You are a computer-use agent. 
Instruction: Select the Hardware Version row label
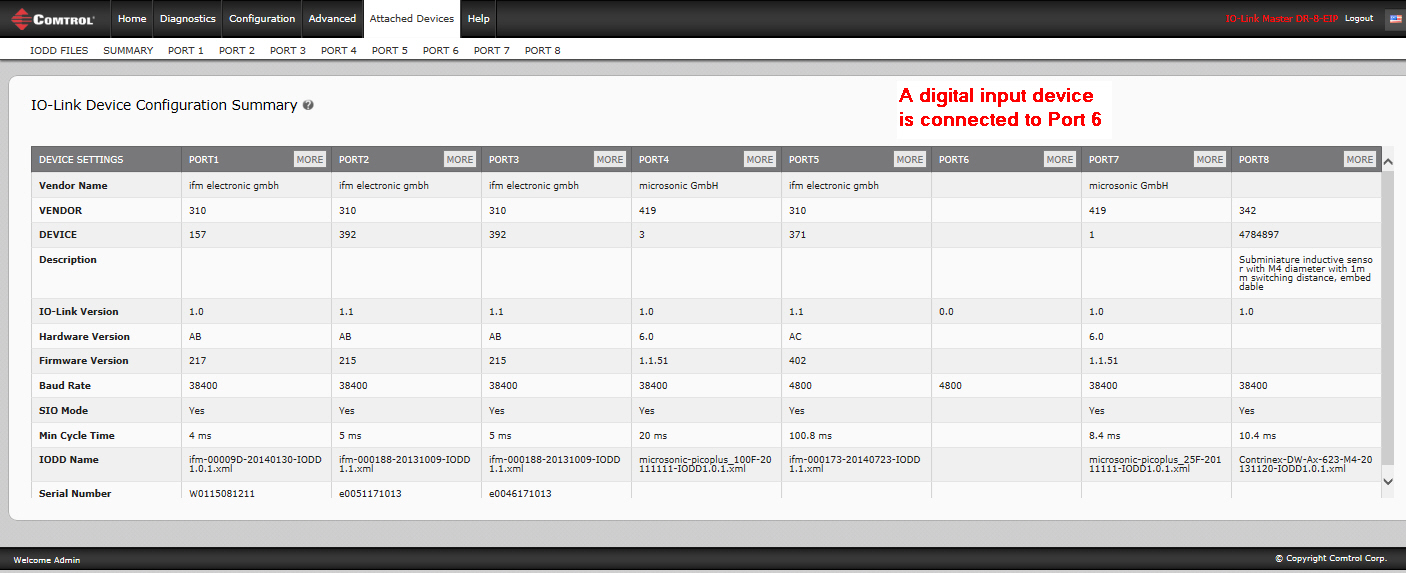(x=84, y=337)
